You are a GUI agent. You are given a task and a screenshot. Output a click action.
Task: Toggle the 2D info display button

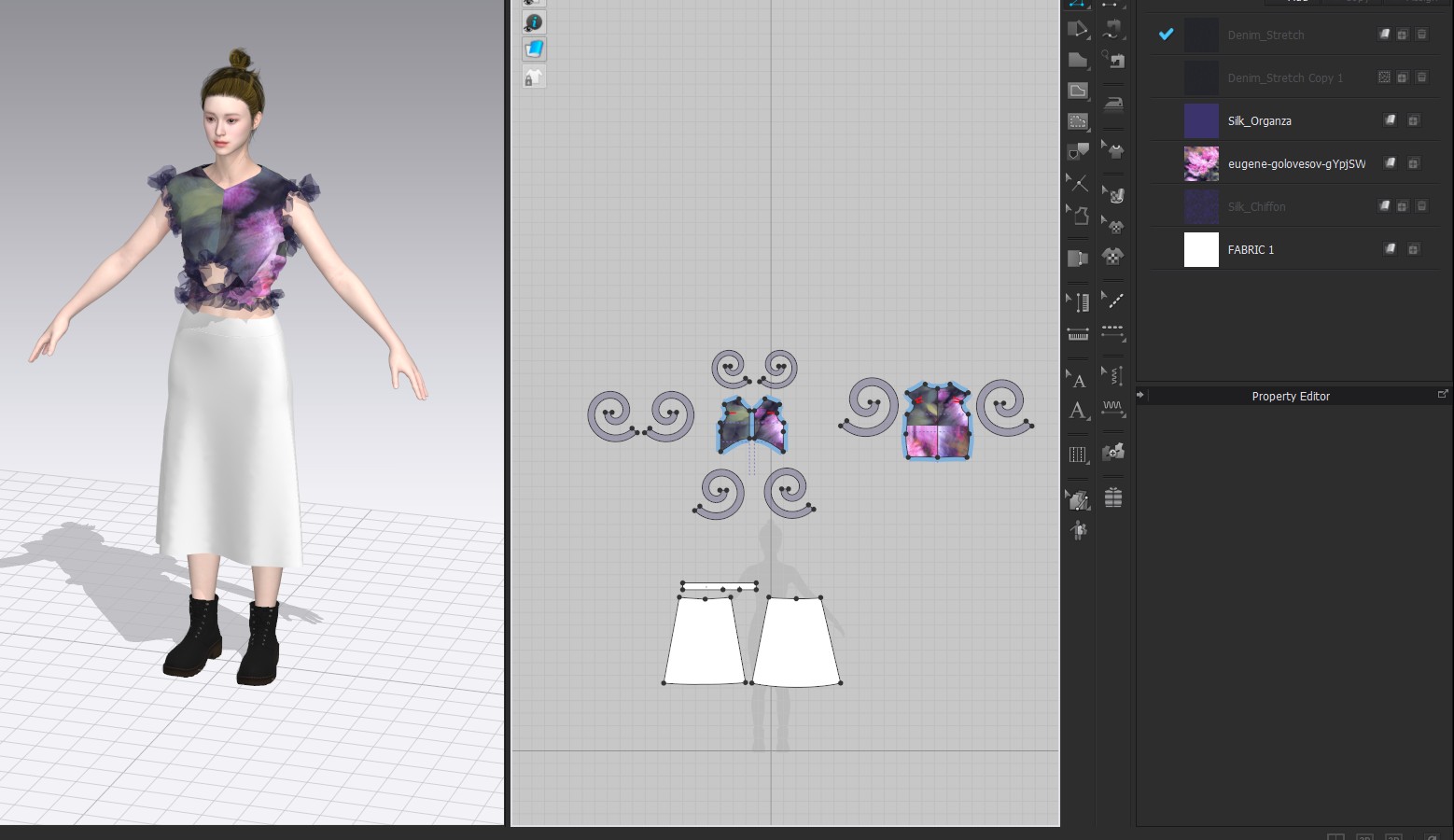tap(534, 22)
